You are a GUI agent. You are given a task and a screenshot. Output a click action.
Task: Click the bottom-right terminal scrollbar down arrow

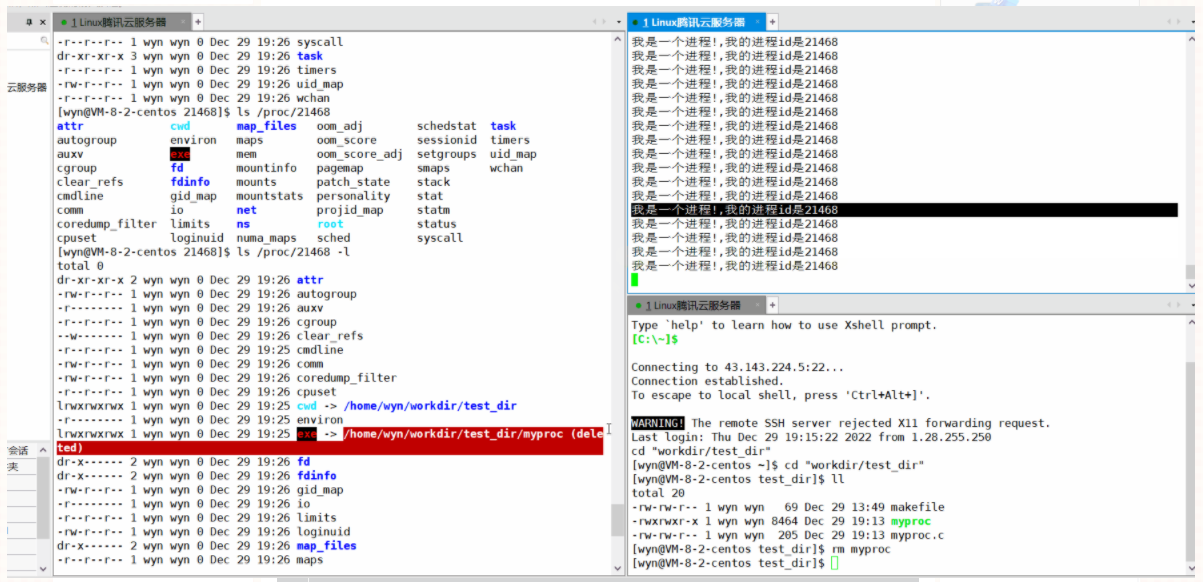pyautogui.click(x=1190, y=567)
